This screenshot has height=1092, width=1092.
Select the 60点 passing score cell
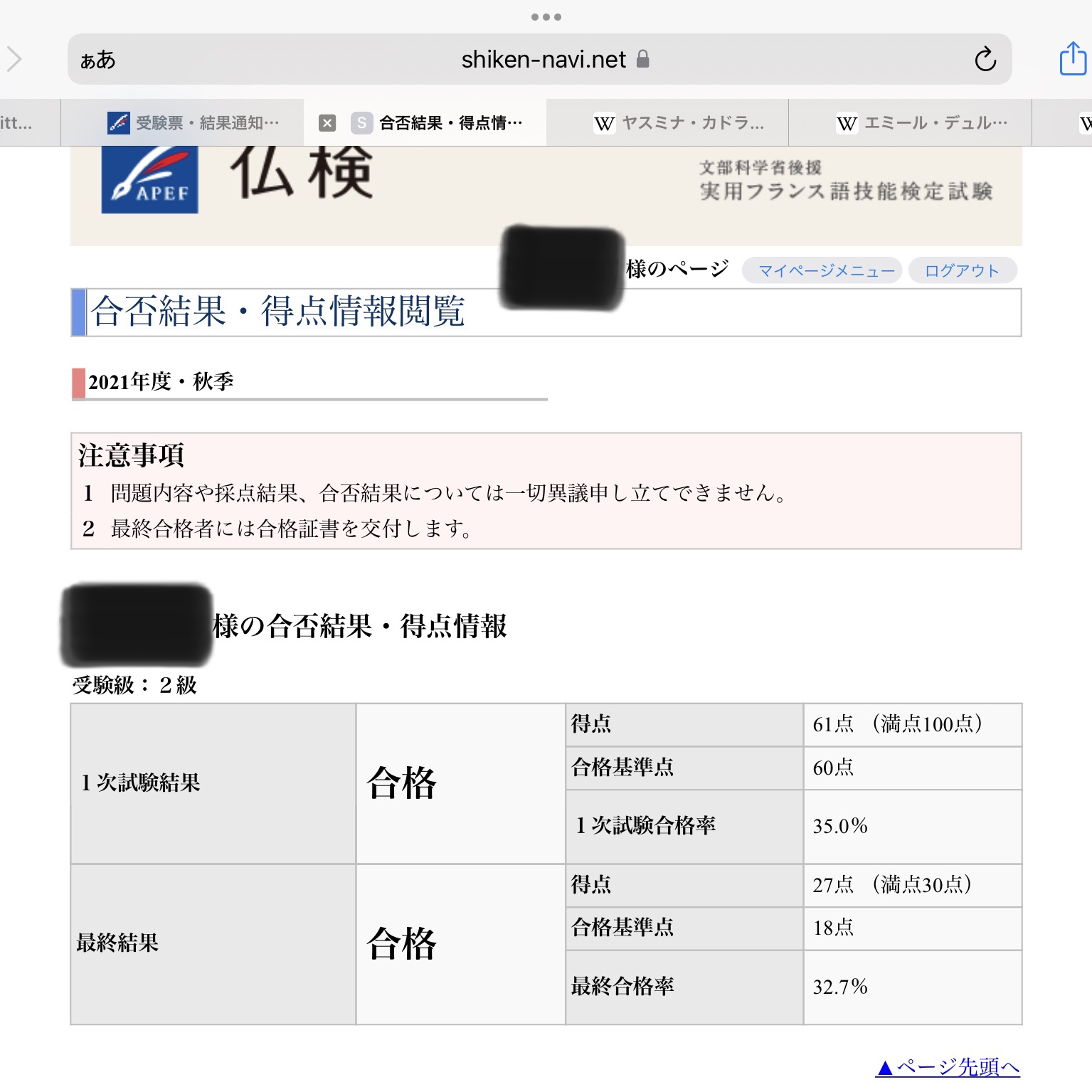click(x=913, y=768)
